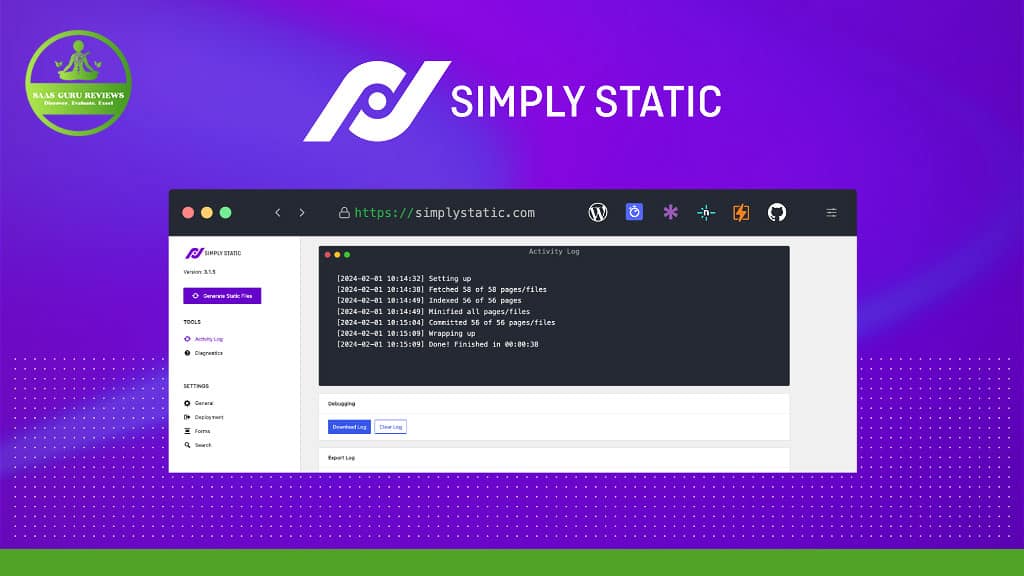
Task: Open Forms settings
Action: click(x=202, y=431)
